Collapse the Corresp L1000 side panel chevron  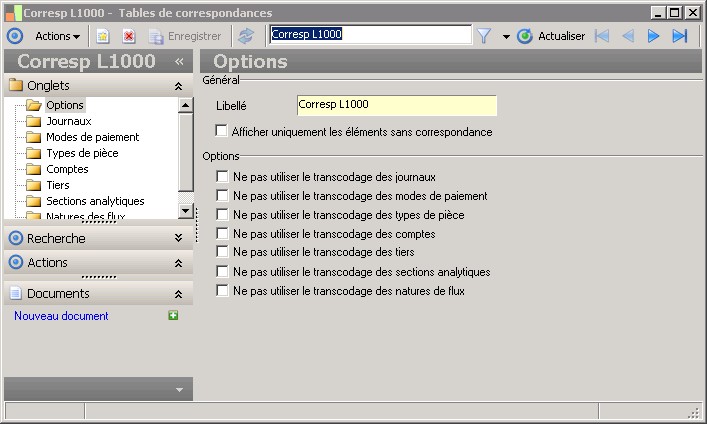179,61
